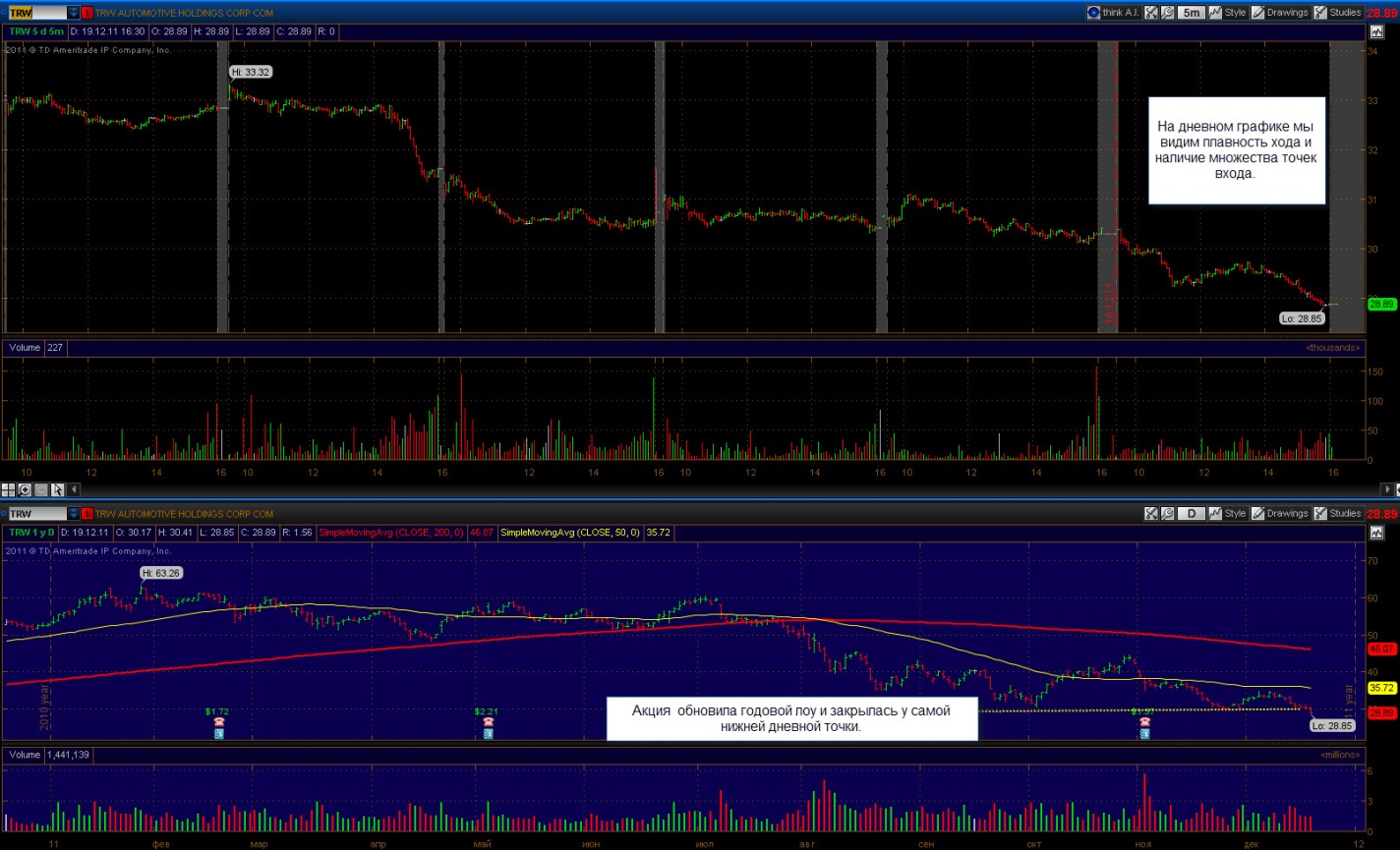The width and height of the screenshot is (1400, 850).
Task: Open Style menu of upper chart
Action: point(1228,13)
